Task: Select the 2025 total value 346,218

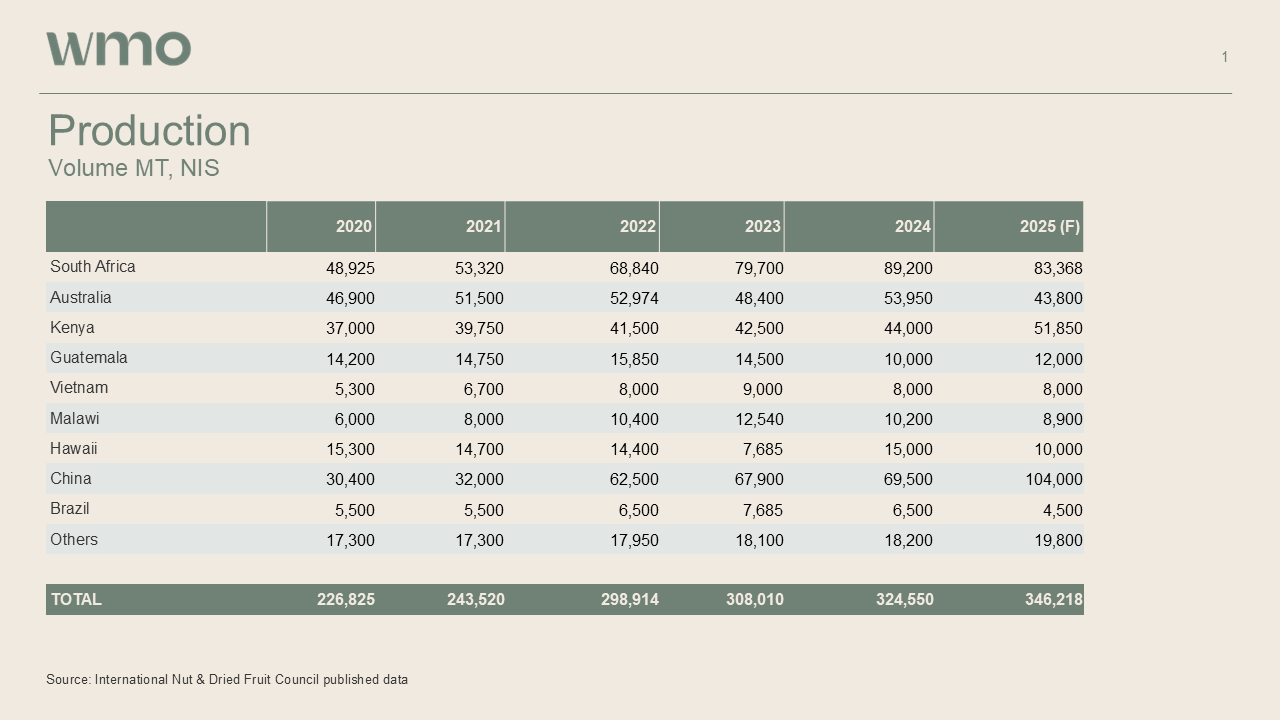Action: coord(1053,600)
